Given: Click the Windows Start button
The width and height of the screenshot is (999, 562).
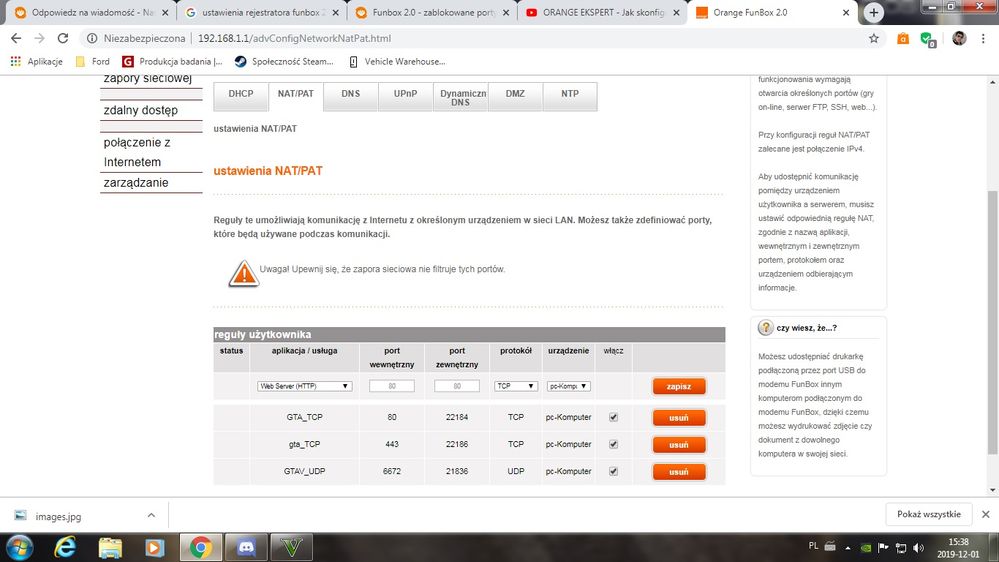Looking at the screenshot, I should (x=20, y=546).
